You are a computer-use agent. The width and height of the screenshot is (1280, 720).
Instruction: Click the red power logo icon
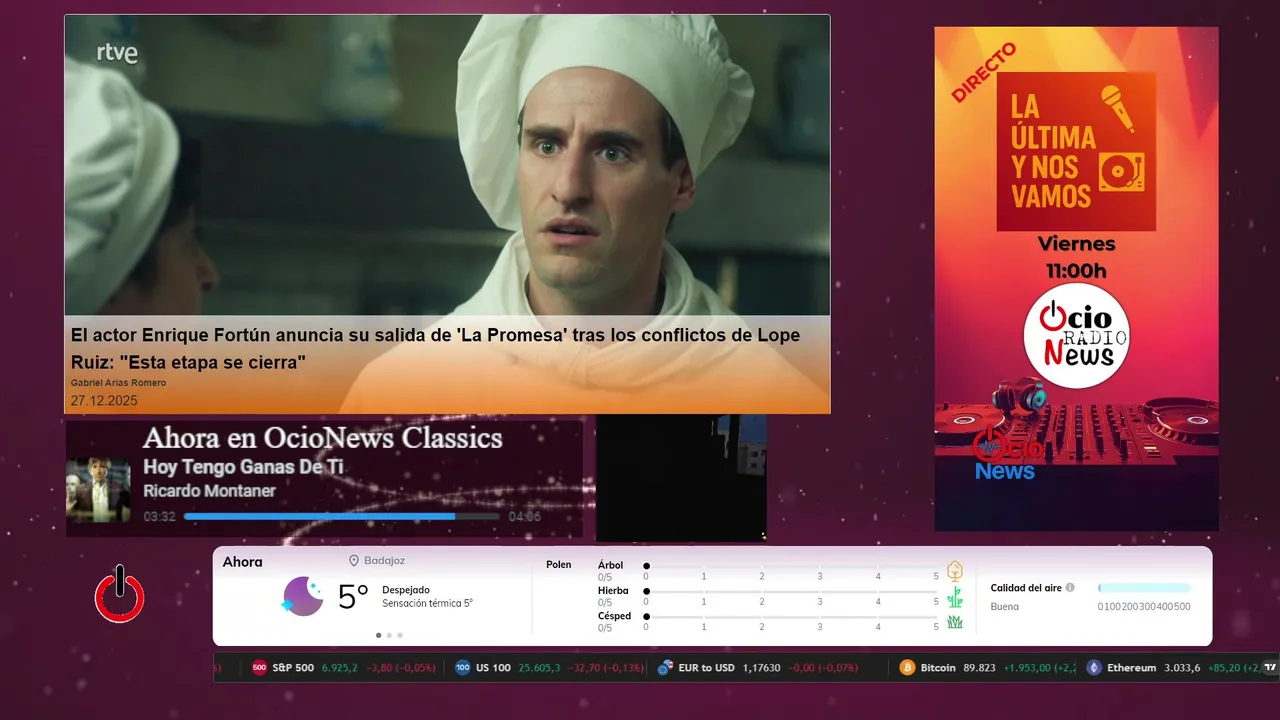[x=119, y=594]
